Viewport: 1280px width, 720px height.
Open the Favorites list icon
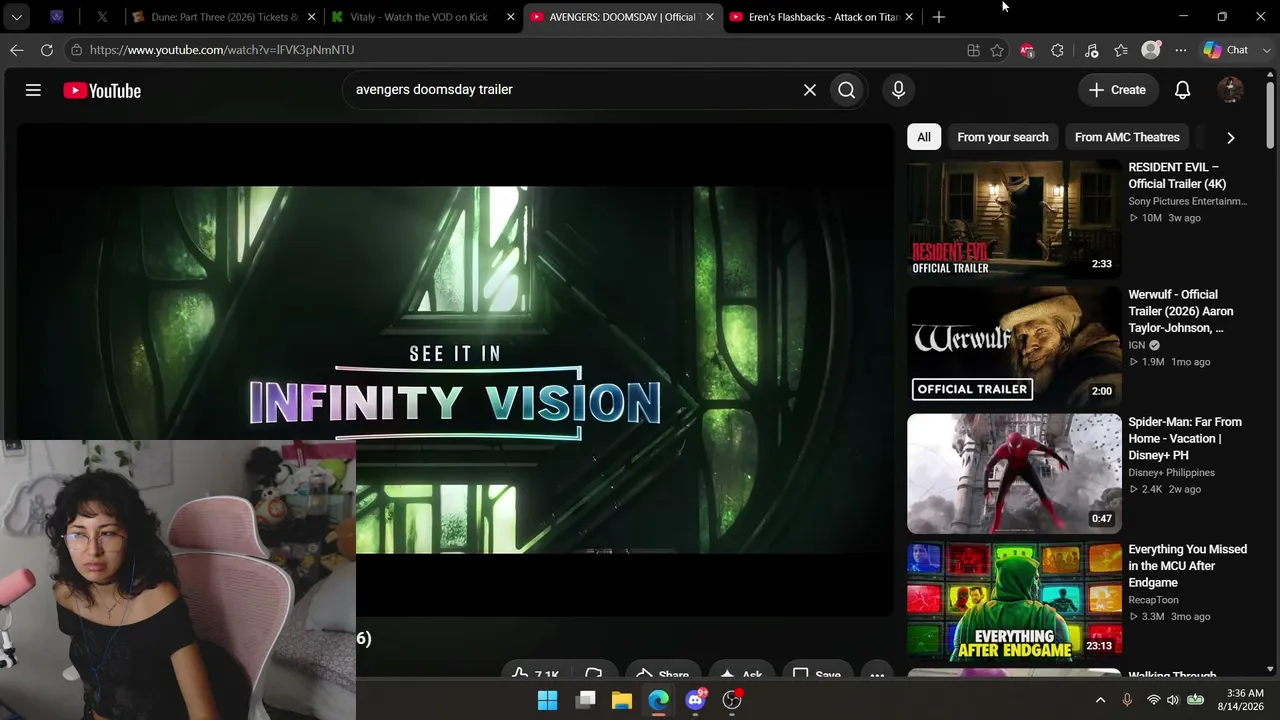pos(1121,50)
